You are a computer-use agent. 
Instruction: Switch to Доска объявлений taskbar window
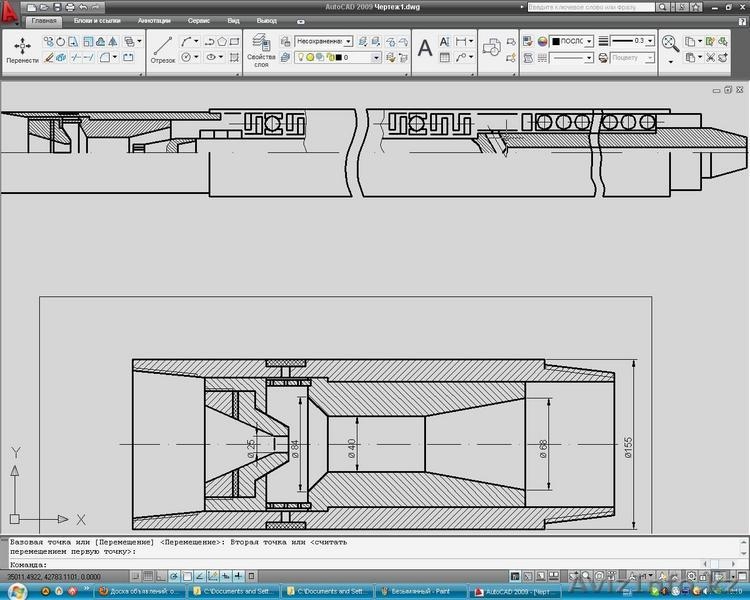(x=138, y=591)
